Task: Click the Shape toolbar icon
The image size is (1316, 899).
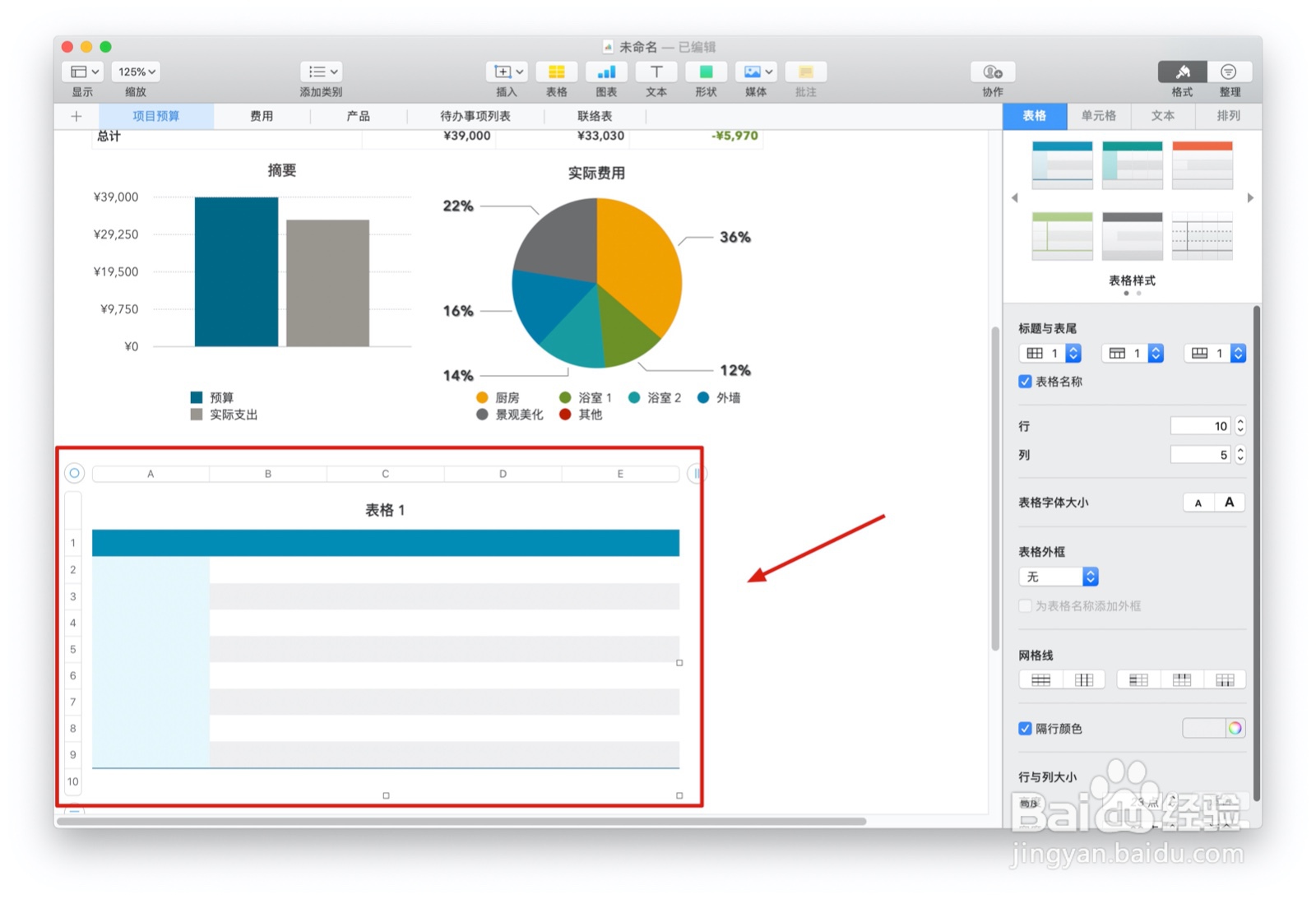Action: 706,72
